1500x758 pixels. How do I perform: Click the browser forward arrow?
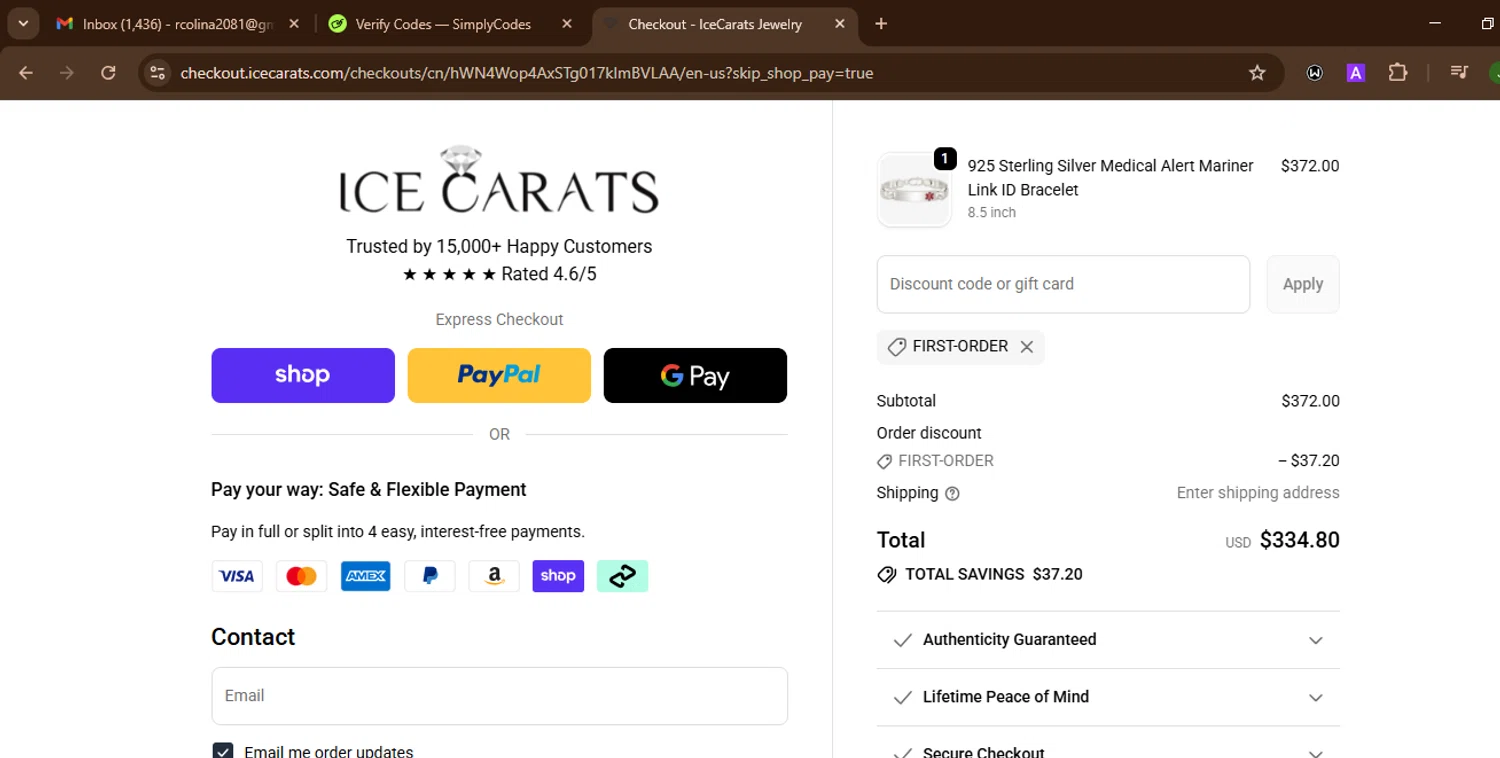click(x=67, y=73)
